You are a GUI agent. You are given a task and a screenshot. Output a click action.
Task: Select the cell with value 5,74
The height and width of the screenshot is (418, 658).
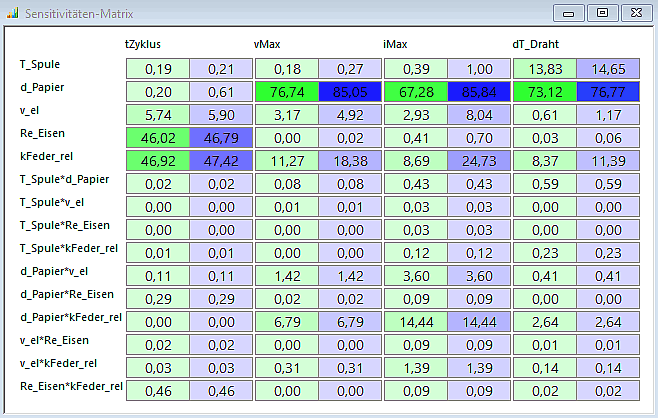(157, 114)
